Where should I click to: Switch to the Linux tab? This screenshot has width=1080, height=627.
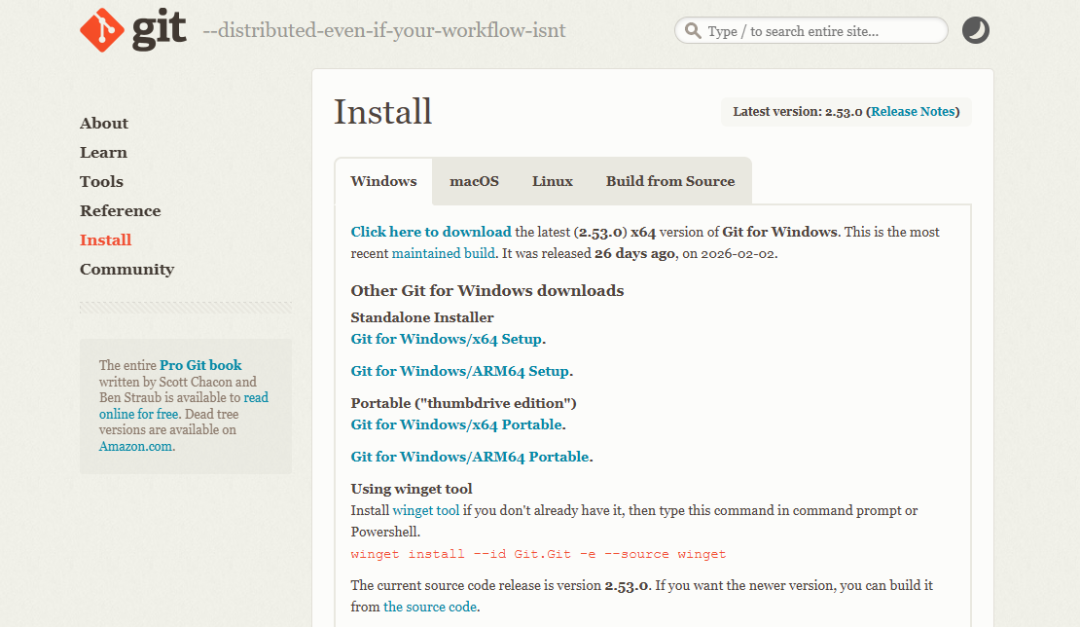tap(552, 181)
